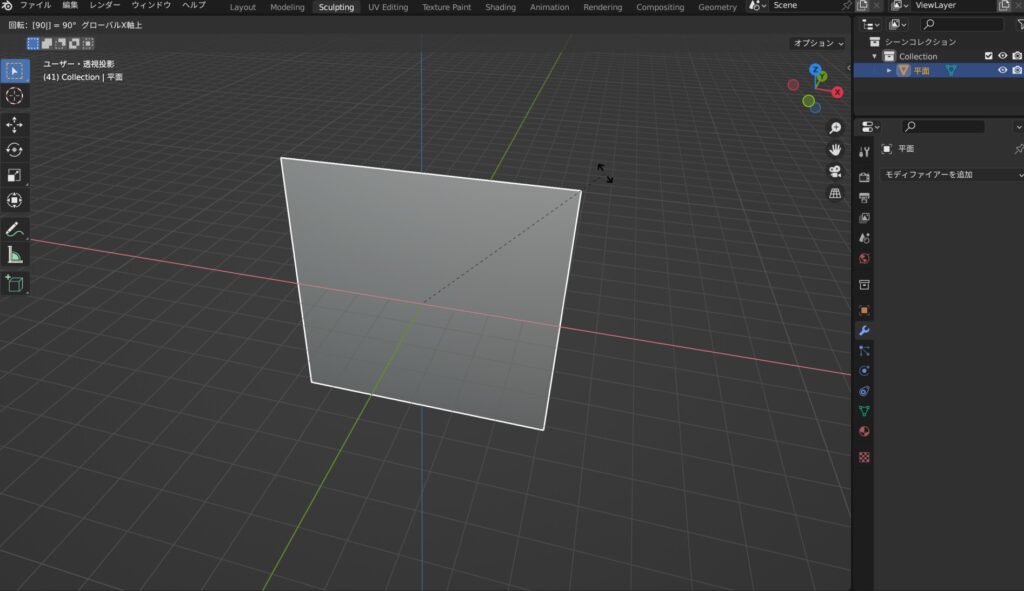Switch to the UV Editing workspace tab
Image resolution: width=1024 pixels, height=591 pixels.
coord(388,7)
